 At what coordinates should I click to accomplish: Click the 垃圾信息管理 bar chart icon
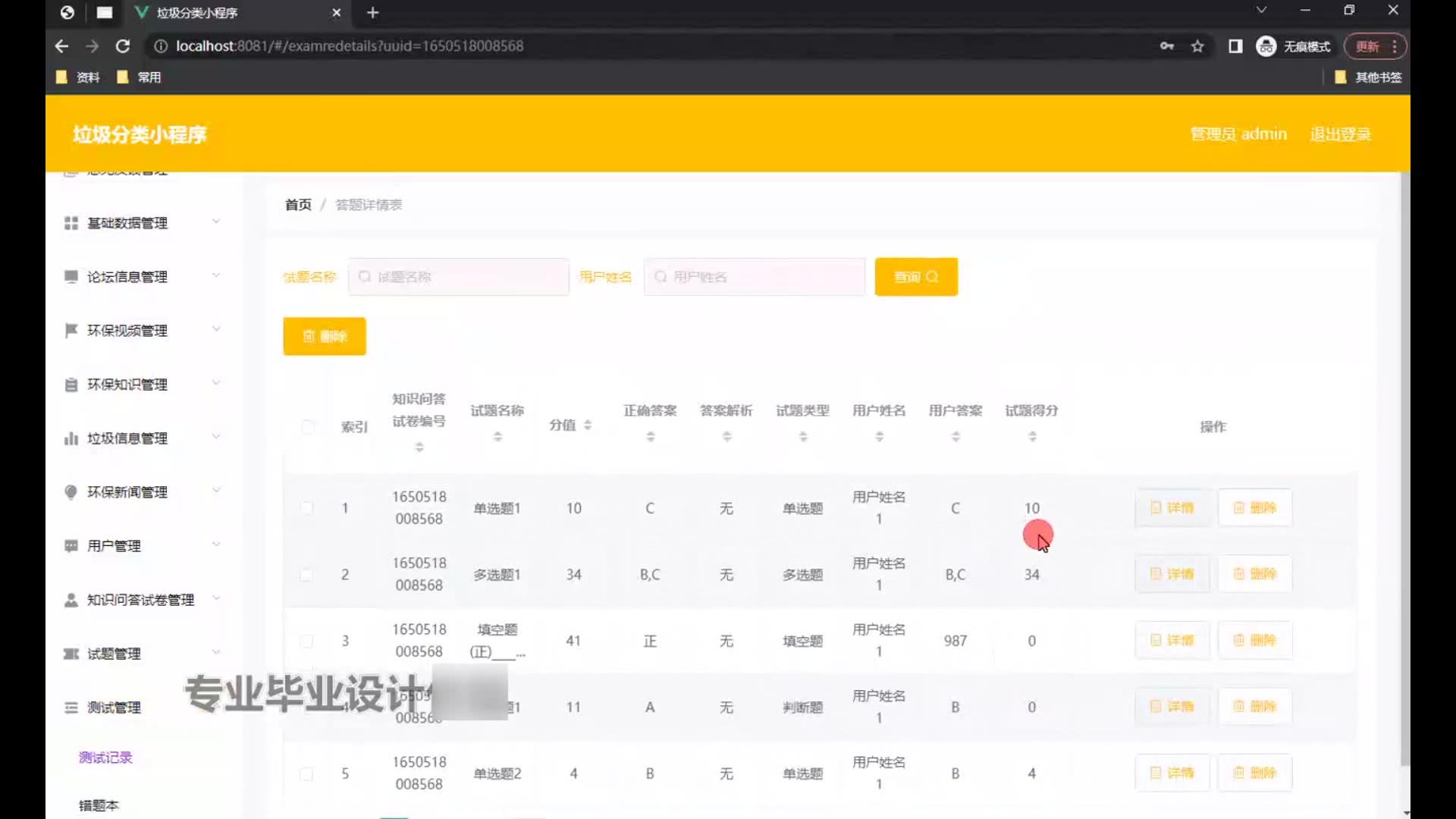click(71, 438)
